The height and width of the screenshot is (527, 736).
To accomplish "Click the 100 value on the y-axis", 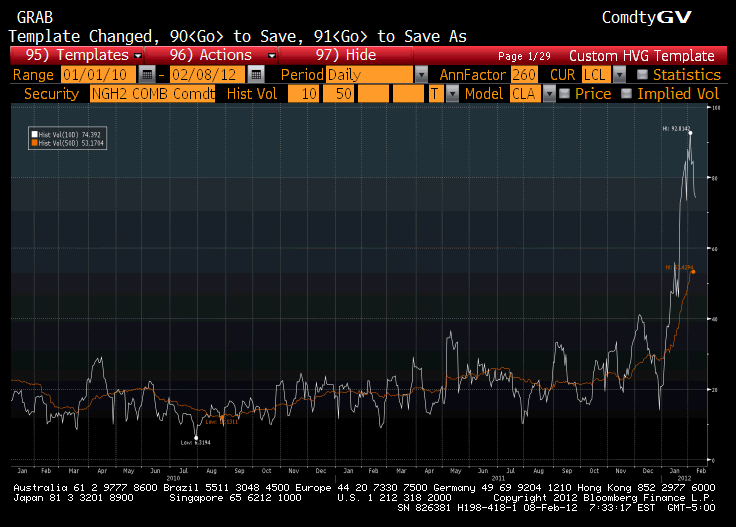I will pos(716,108).
